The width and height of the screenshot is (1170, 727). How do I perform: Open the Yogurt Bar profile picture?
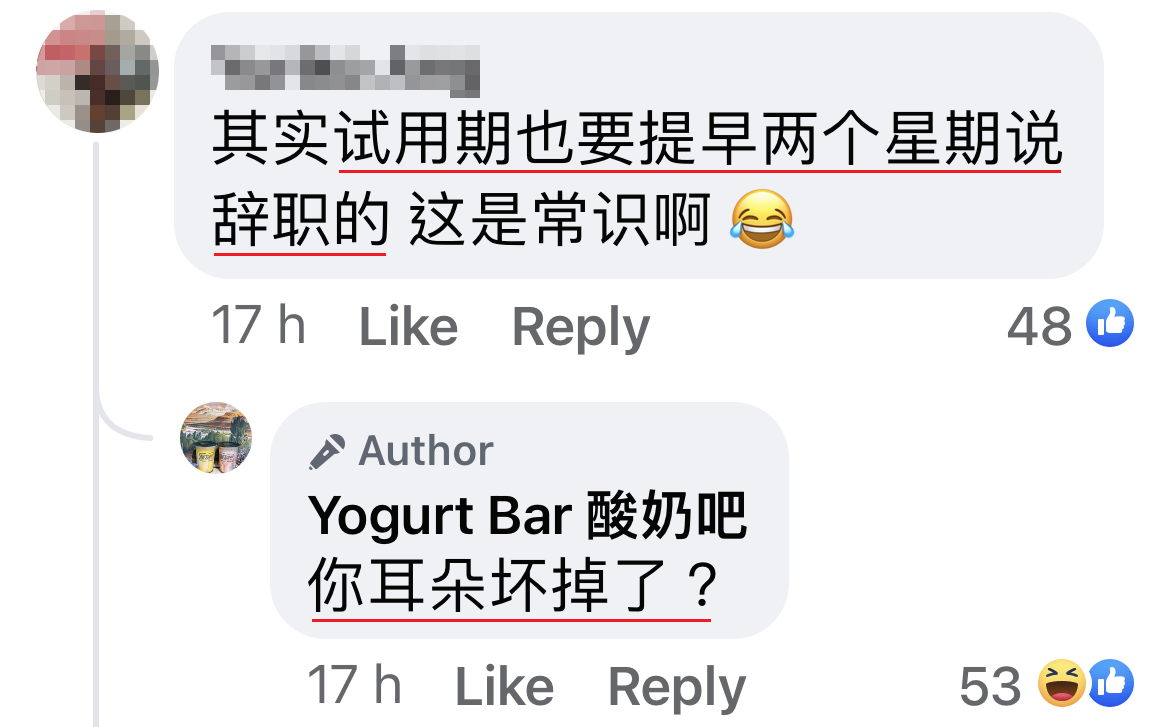pos(216,438)
